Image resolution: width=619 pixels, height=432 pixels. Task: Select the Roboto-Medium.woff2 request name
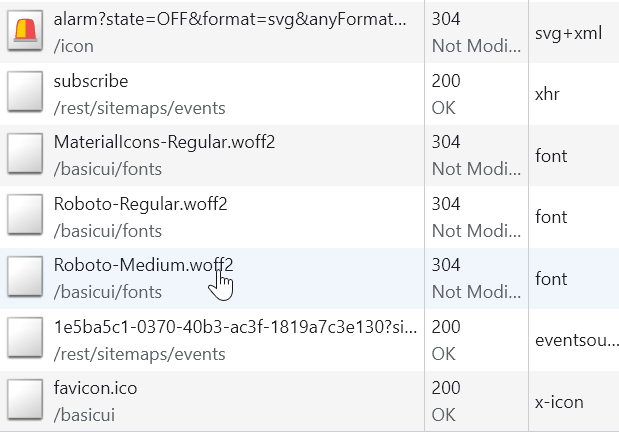pyautogui.click(x=144, y=266)
